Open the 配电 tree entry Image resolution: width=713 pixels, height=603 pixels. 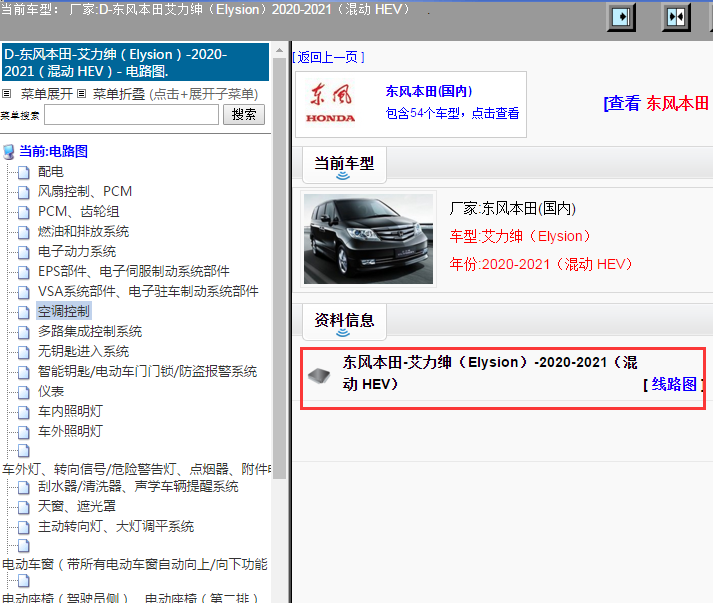click(x=50, y=171)
